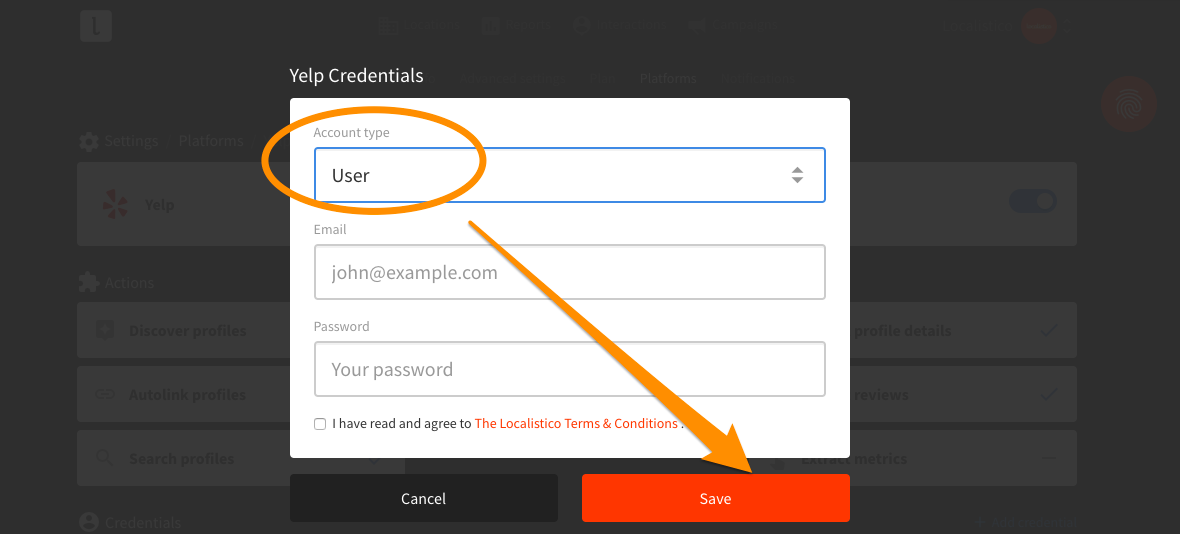Screen dimensions: 1180x534
Task: Click the Password input field
Action: 570,369
